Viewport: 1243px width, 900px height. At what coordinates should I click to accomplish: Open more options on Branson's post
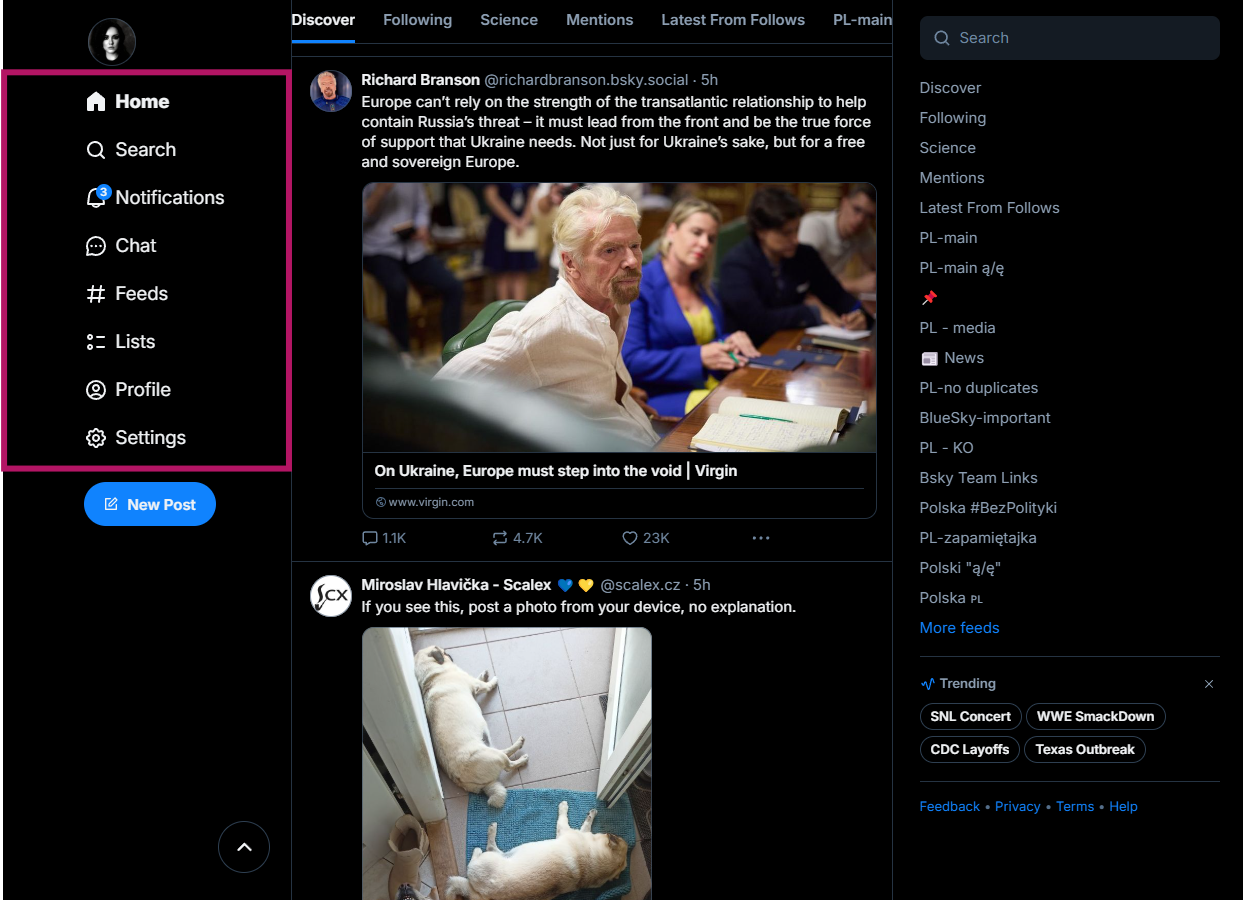click(x=761, y=538)
